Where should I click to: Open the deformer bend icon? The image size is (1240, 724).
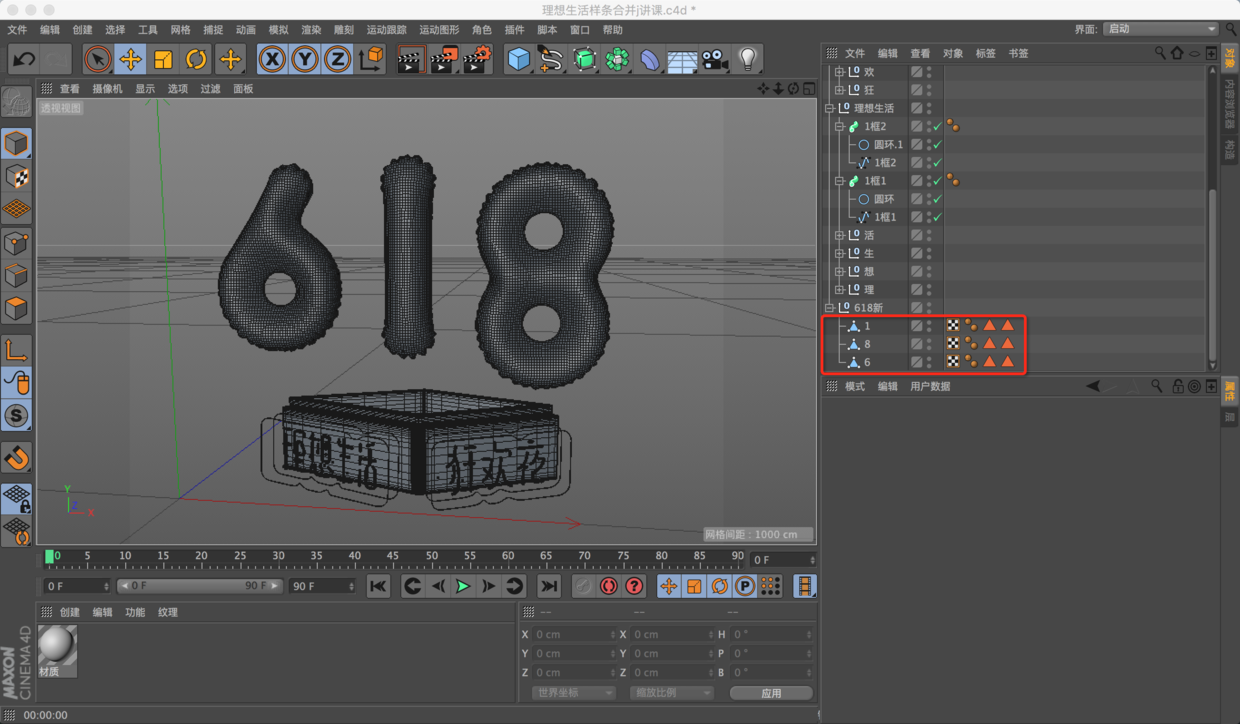650,59
